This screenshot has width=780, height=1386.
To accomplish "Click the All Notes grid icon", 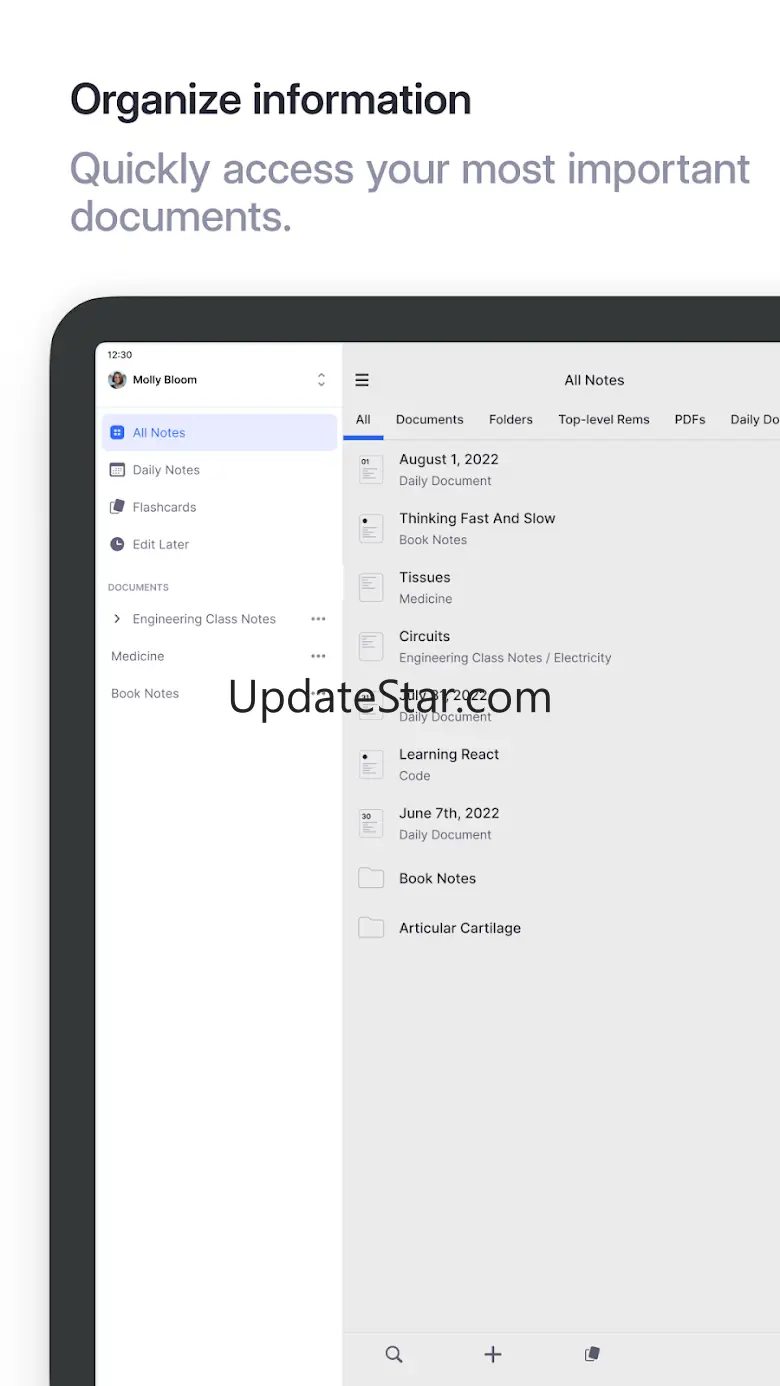I will coord(117,433).
